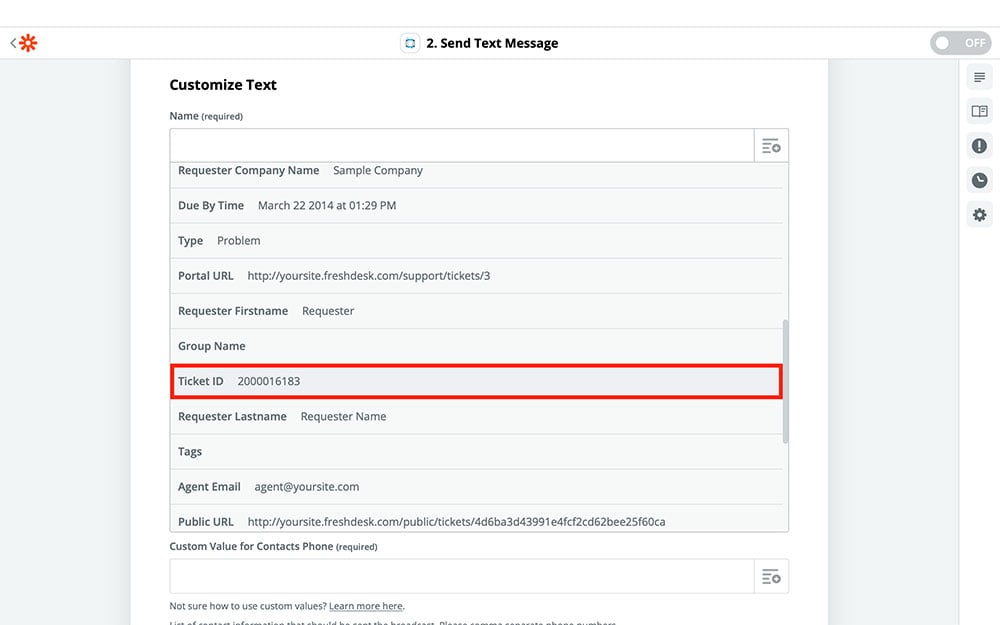The image size is (1000, 625).
Task: Select the Ticket ID field option
Action: pos(475,381)
